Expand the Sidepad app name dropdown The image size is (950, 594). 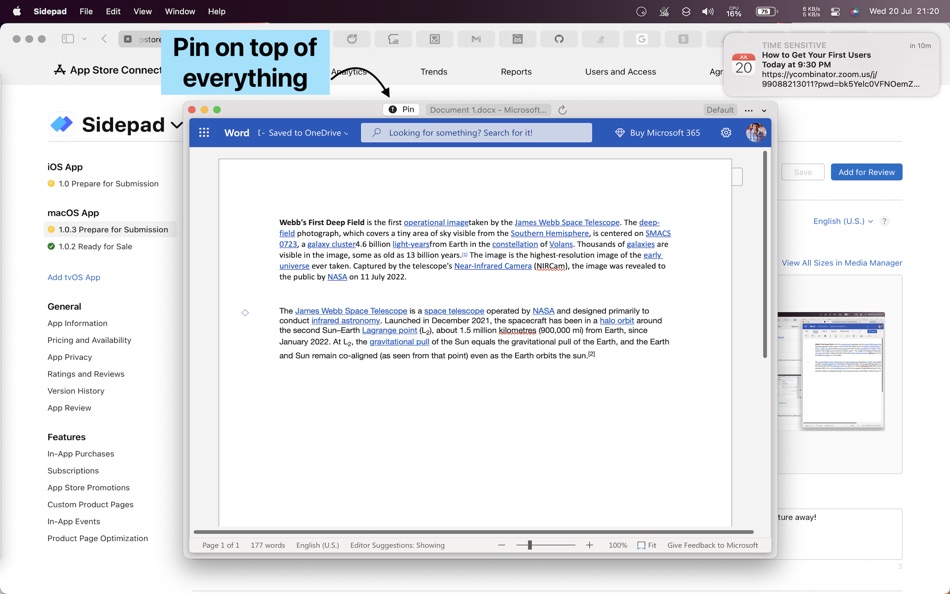(x=177, y=125)
